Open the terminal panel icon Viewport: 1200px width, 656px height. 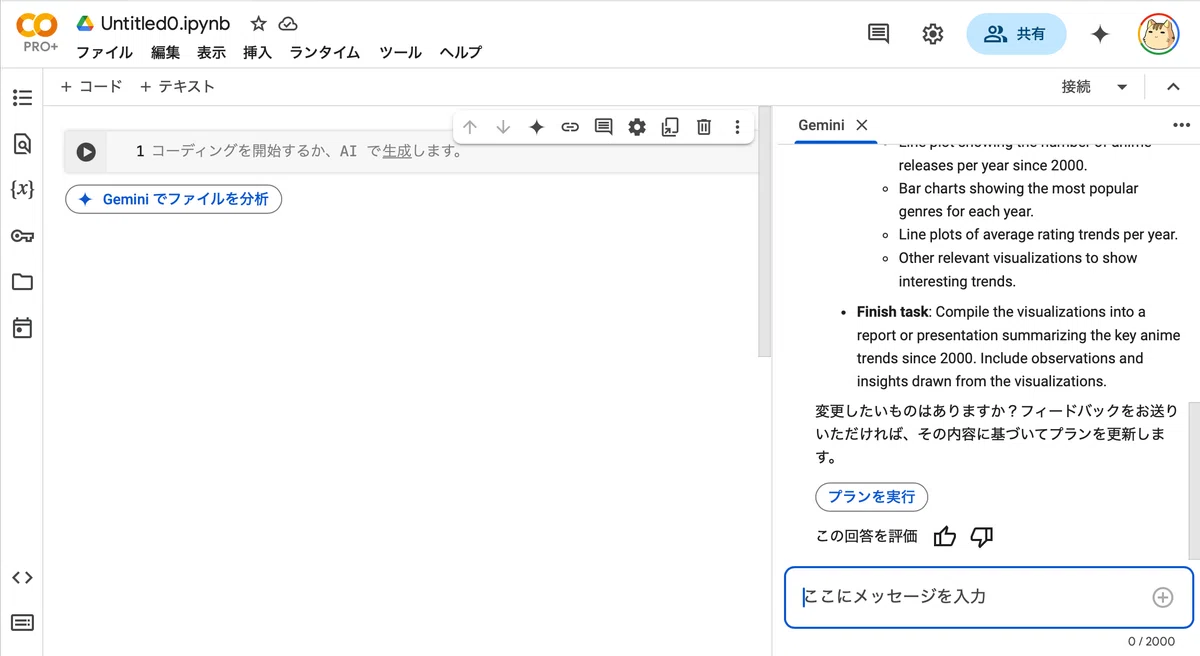click(x=22, y=623)
